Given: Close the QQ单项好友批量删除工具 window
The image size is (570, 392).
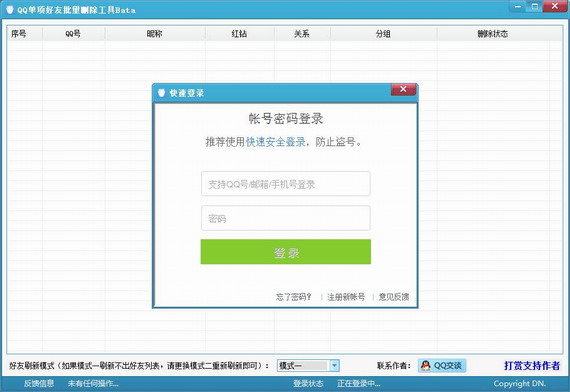Looking at the screenshot, I should (555, 6).
